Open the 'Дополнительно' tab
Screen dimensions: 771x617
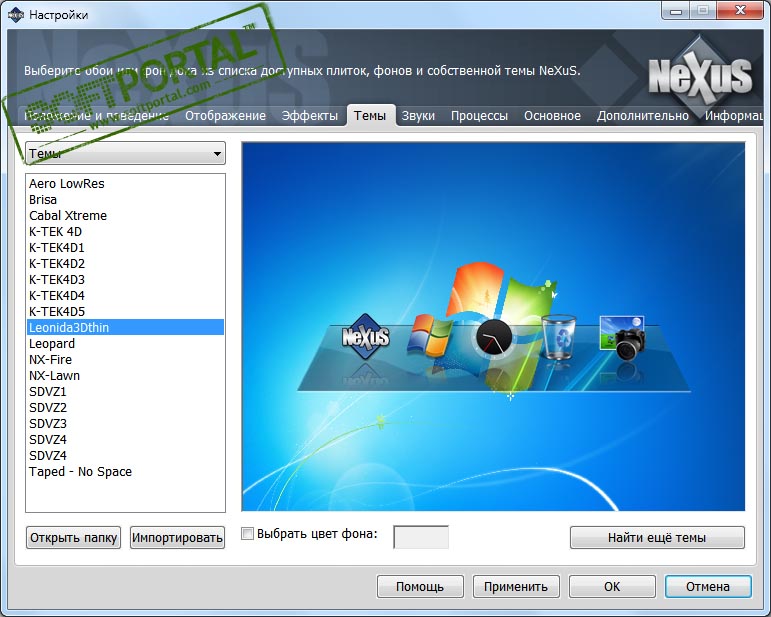[643, 116]
